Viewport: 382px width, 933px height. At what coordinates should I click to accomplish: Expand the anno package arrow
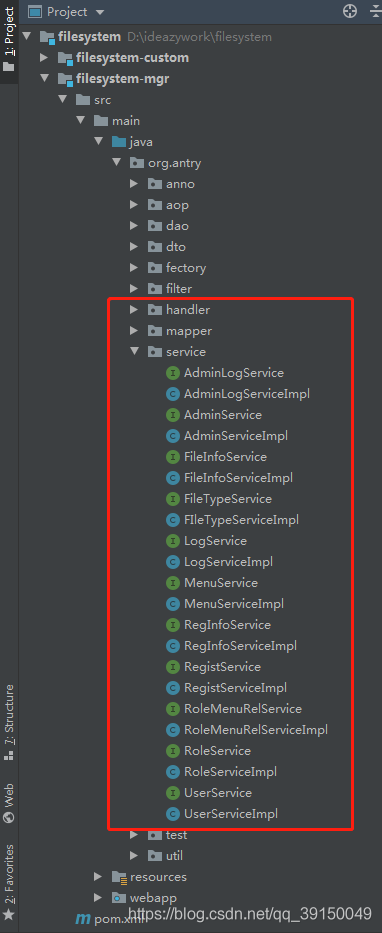134,184
